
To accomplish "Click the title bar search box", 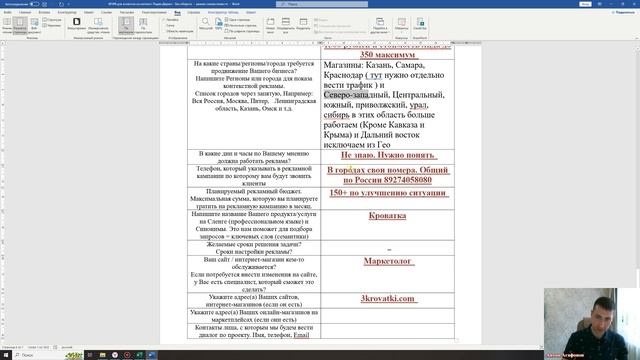I will pyautogui.click(x=322, y=4).
